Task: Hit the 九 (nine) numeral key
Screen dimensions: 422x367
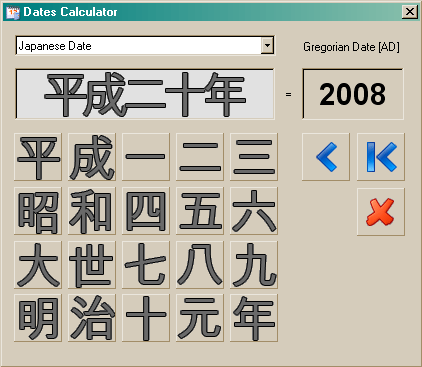Action: coord(254,265)
